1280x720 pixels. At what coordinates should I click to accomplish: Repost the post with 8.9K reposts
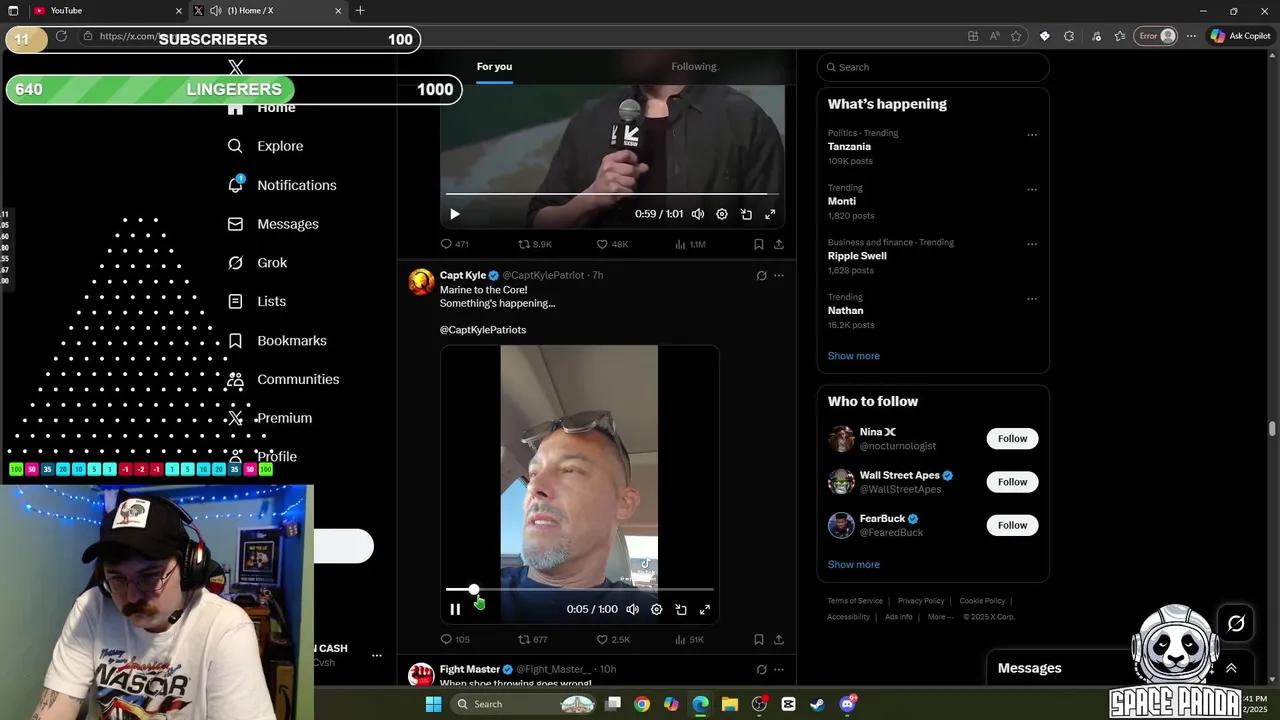coord(535,244)
